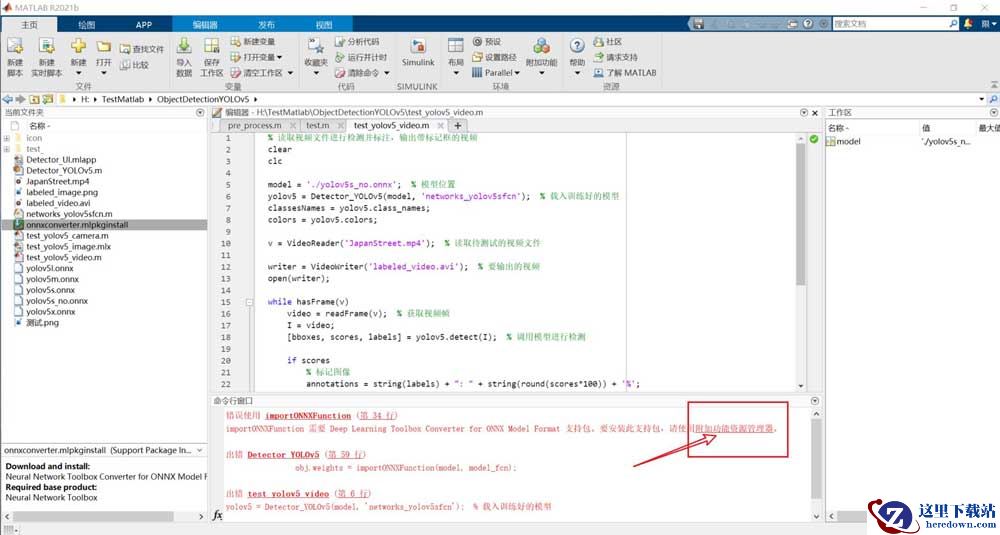1000x535 pixels.
Task: Click 比较 (Compare) in the toolbar
Action: coord(135,65)
